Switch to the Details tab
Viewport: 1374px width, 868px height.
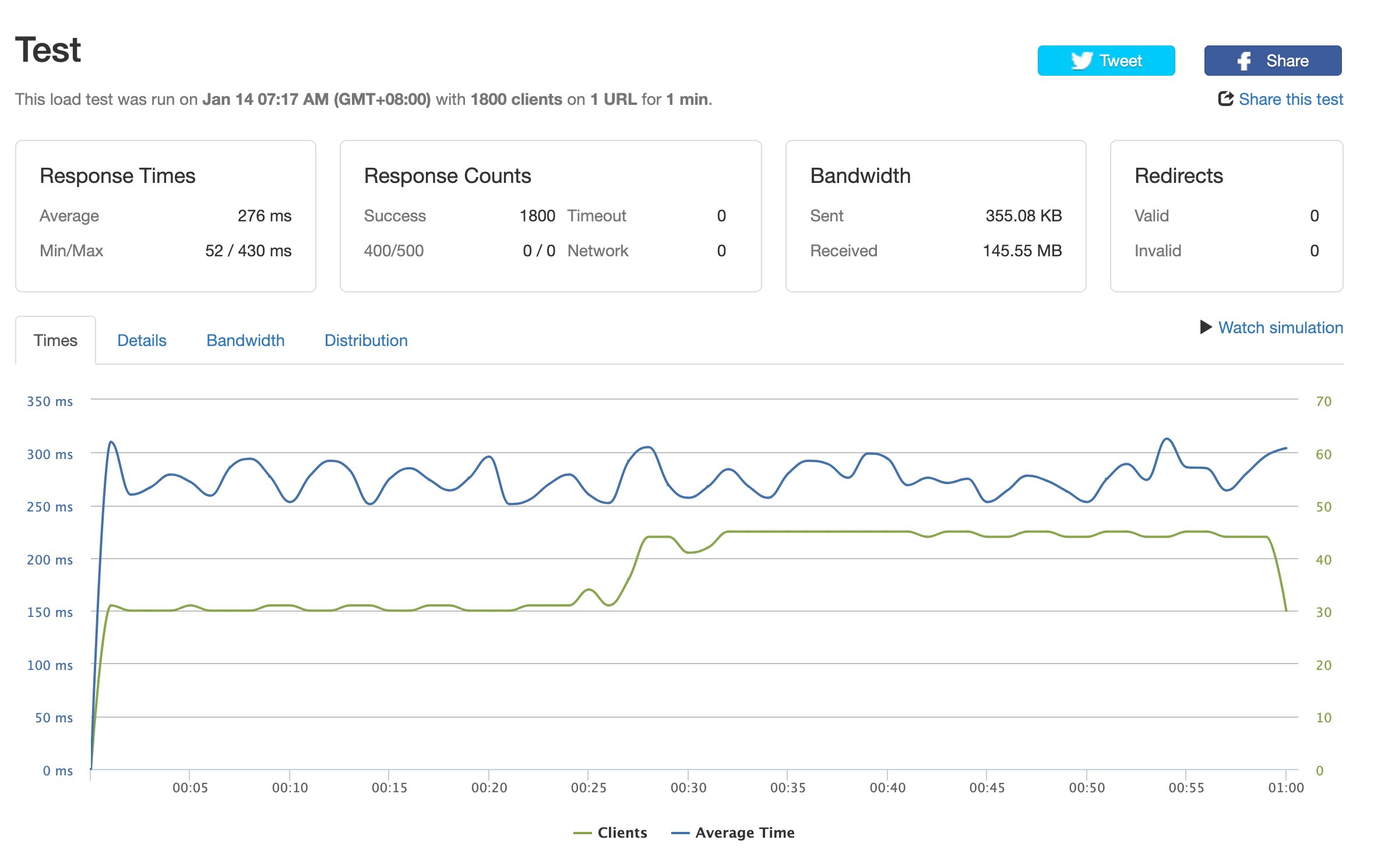(142, 340)
